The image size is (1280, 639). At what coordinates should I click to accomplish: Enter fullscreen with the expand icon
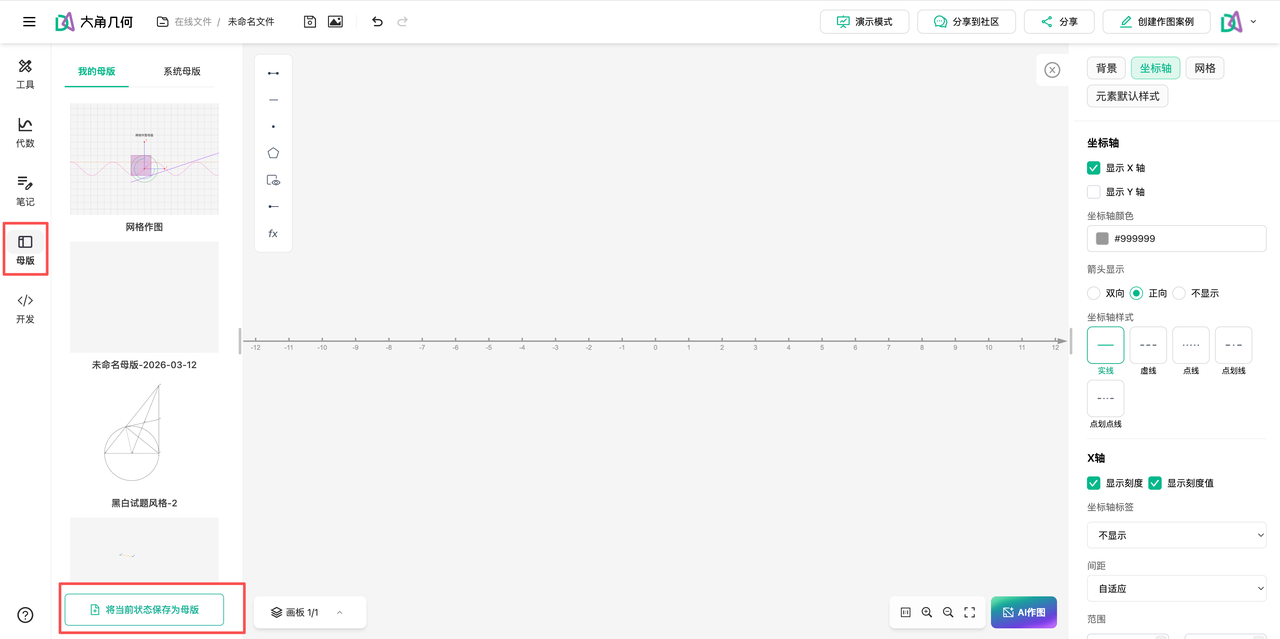pos(969,612)
